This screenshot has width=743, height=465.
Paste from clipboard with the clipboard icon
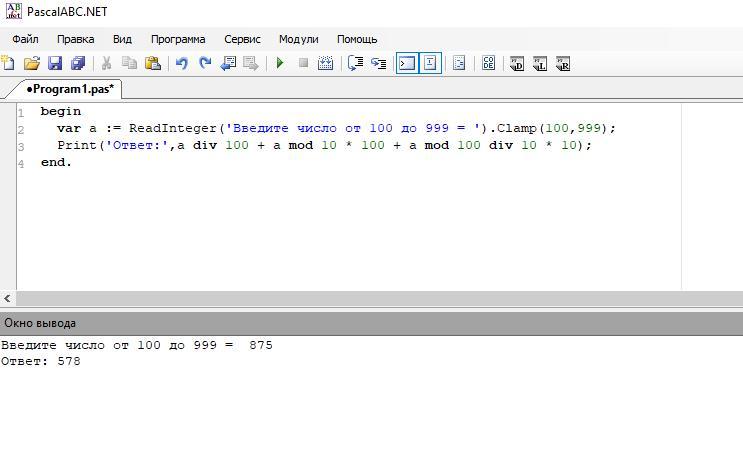coord(153,63)
